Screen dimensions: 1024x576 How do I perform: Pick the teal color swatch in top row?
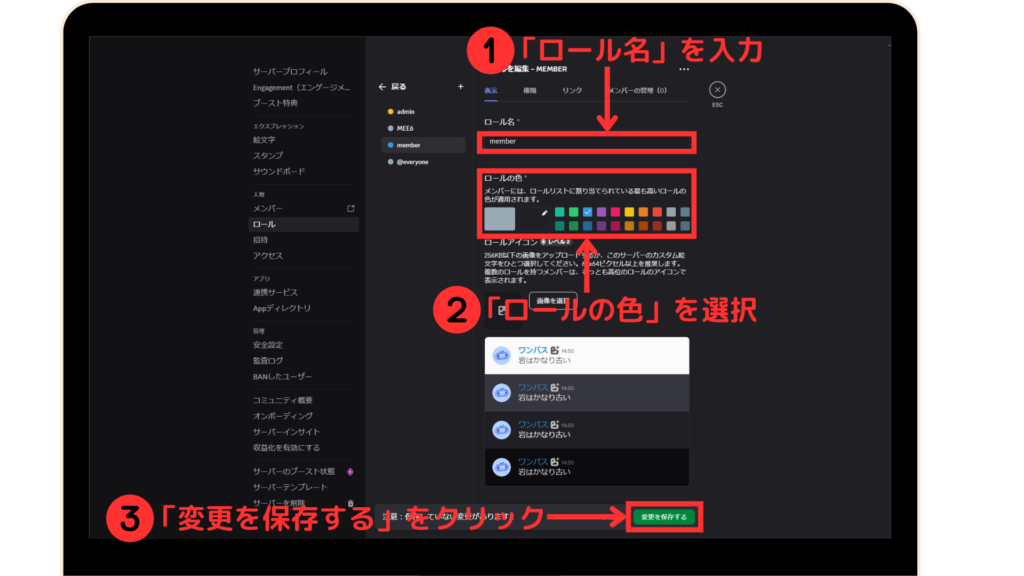tap(560, 212)
